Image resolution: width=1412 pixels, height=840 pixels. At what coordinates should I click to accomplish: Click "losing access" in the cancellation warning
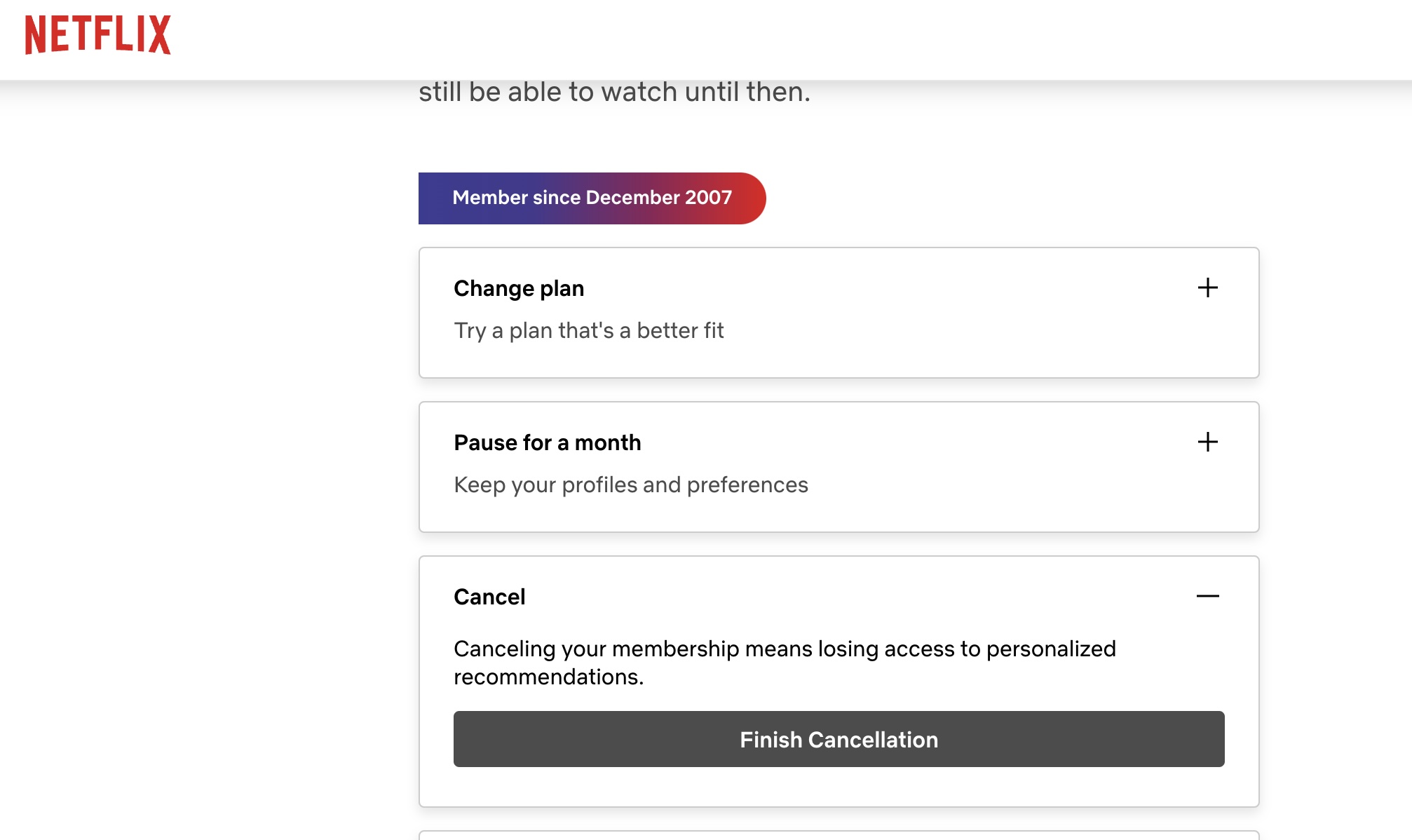click(883, 649)
